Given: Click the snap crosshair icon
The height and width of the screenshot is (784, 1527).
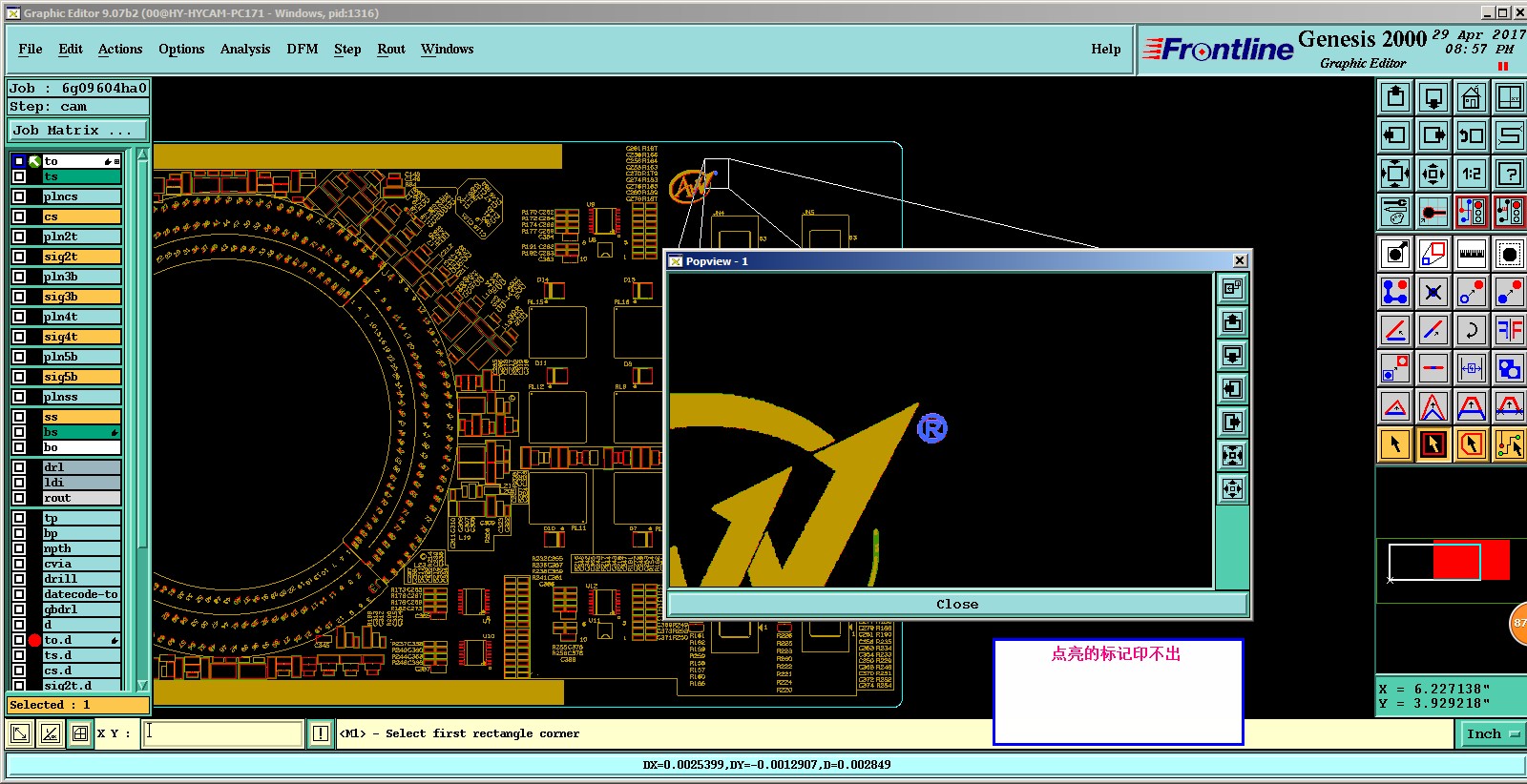Looking at the screenshot, I should [1433, 212].
